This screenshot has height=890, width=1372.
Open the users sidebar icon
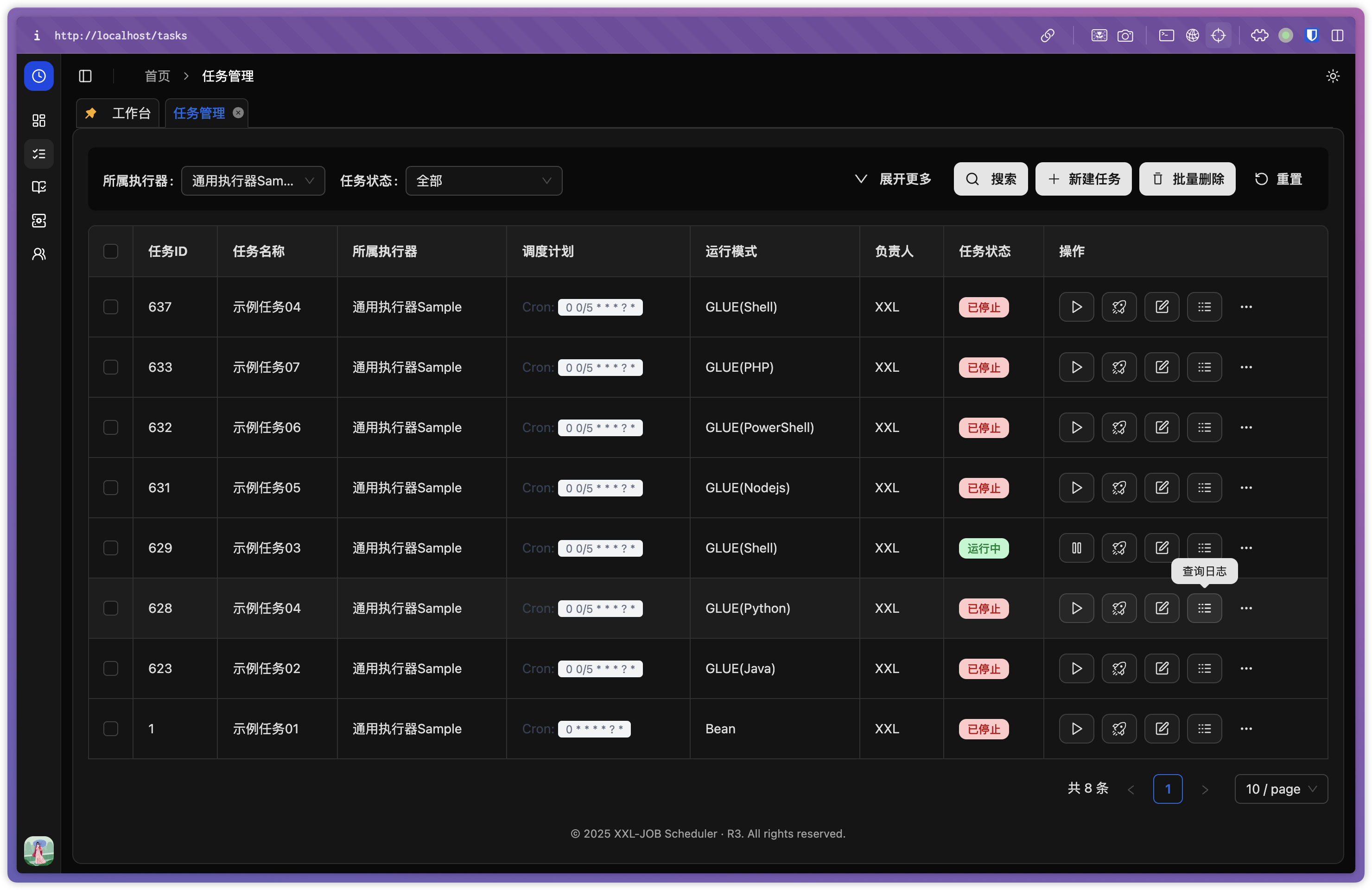38,254
